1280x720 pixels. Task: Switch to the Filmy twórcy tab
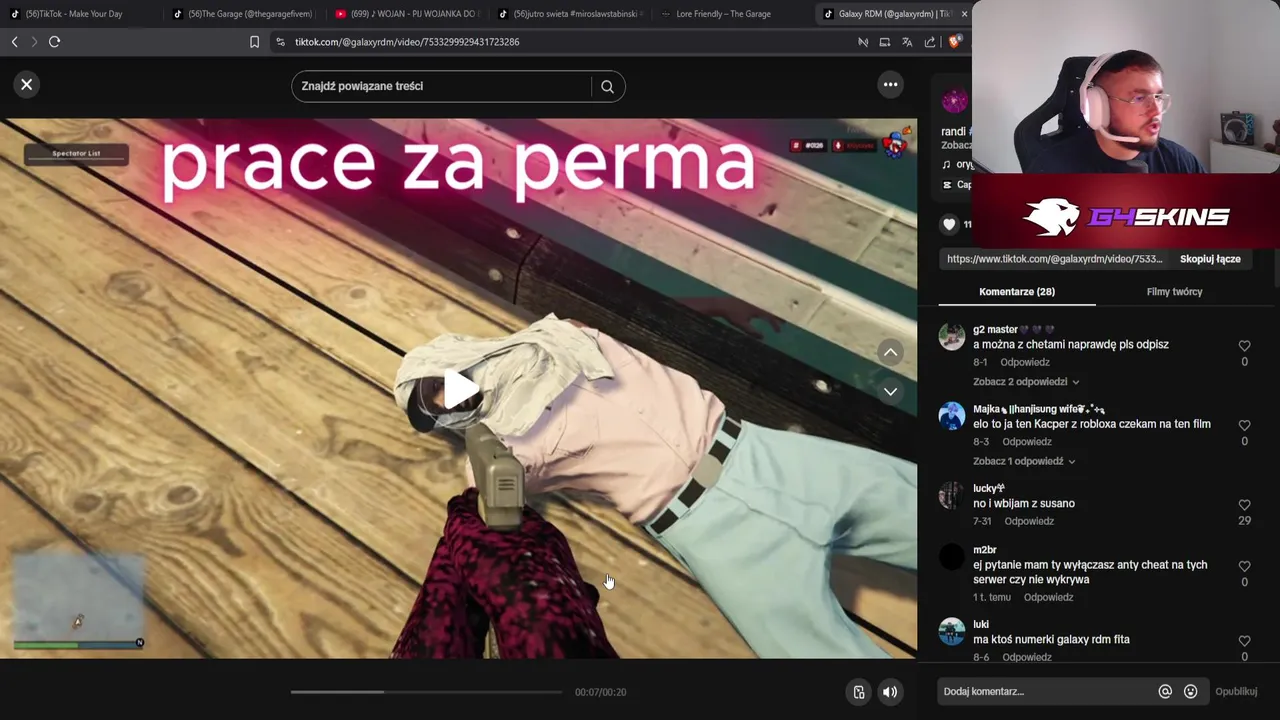coord(1174,292)
